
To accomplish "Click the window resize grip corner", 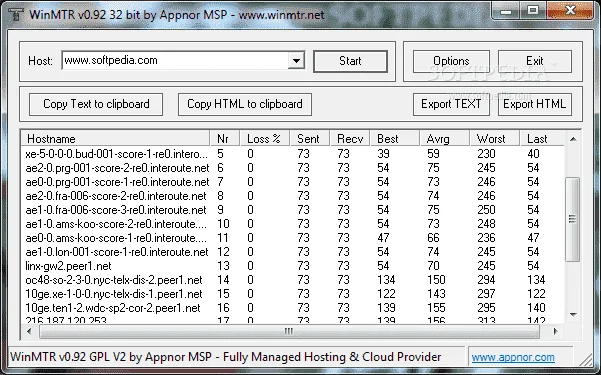I will pos(585,360).
